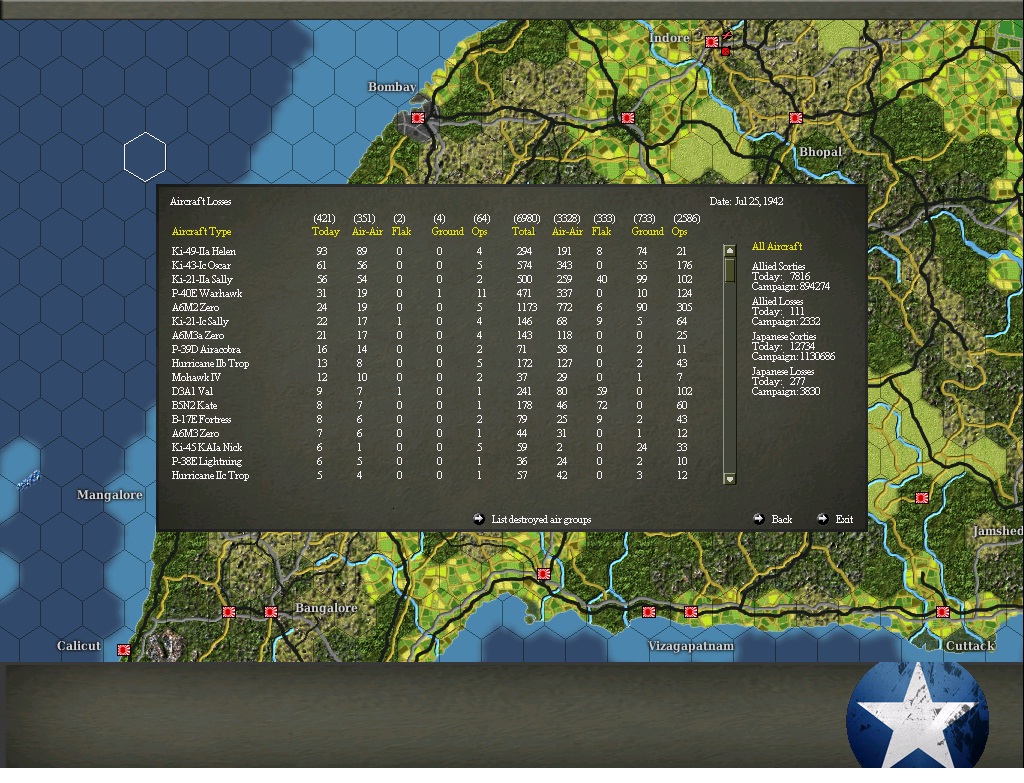1024x783 pixels.
Task: Click the Allied Sorties heading
Action: click(778, 266)
